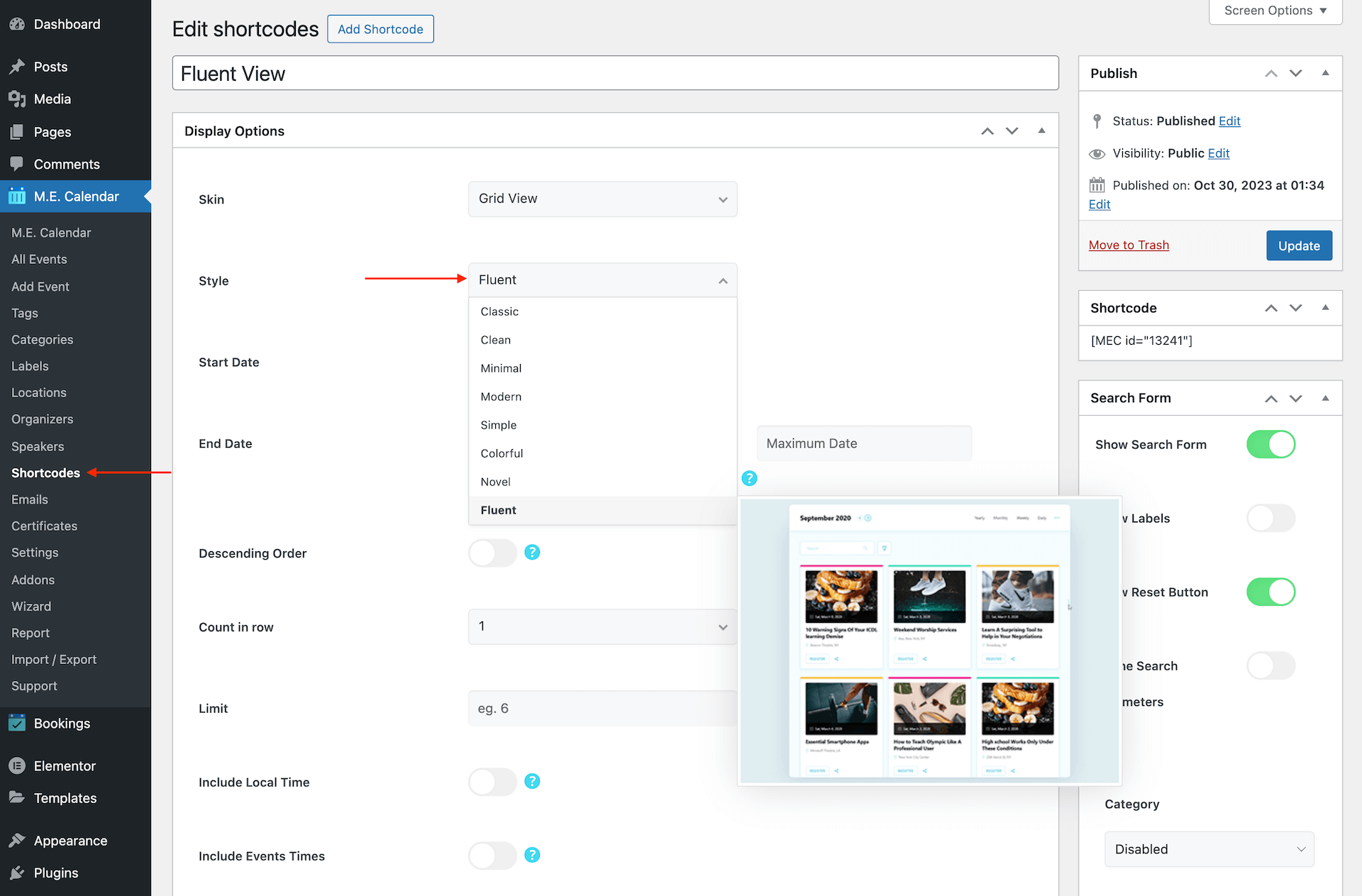
Task: Click the help icon beside Descending Order
Action: point(532,552)
